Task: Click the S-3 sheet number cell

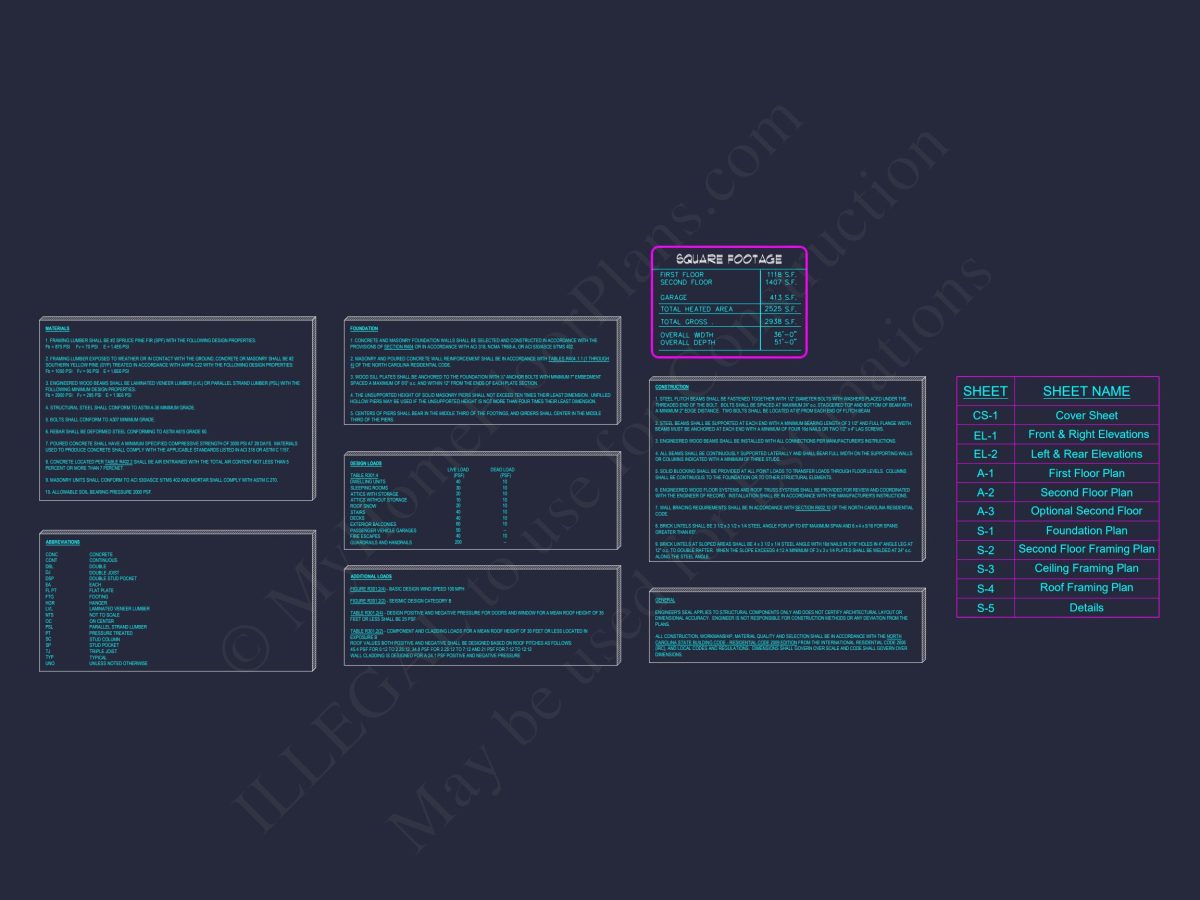Action: click(x=985, y=569)
